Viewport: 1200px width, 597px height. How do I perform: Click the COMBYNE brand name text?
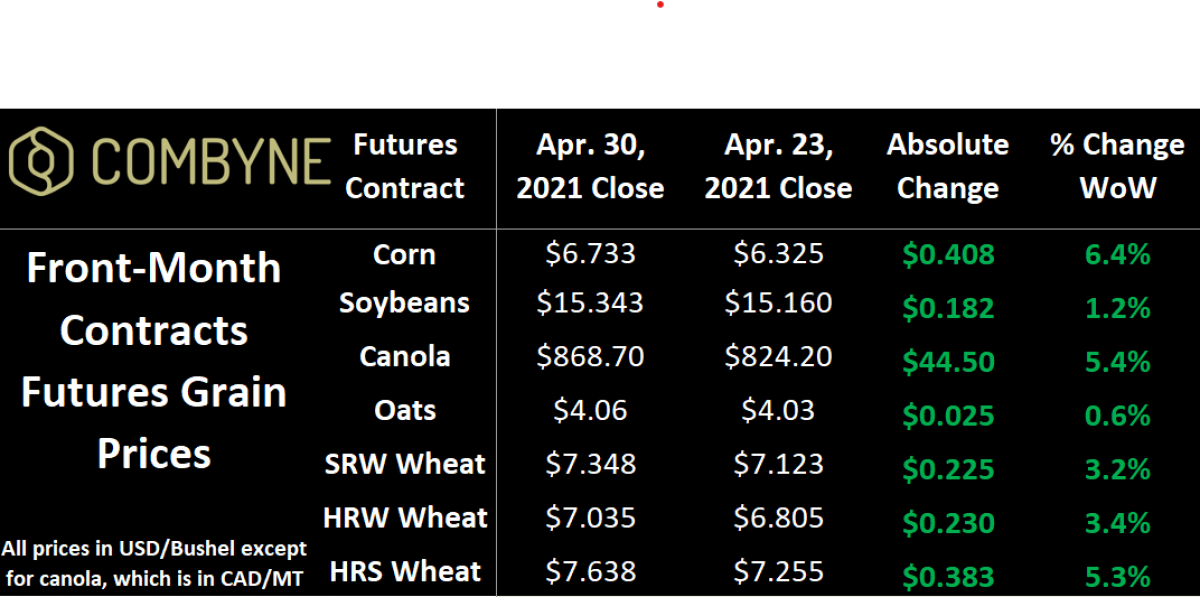tap(213, 162)
